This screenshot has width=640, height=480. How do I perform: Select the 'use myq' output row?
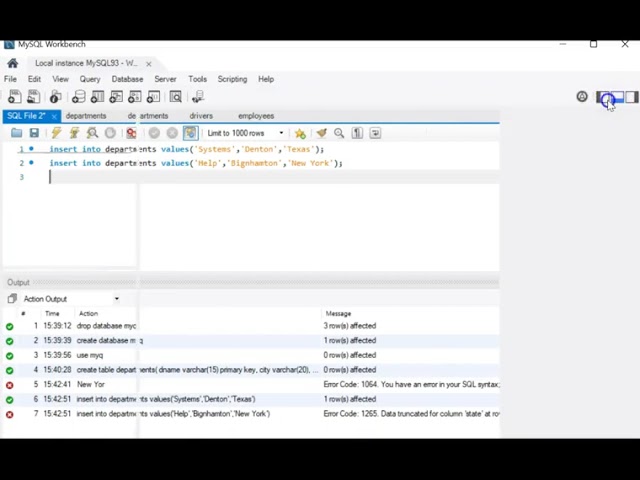point(251,355)
